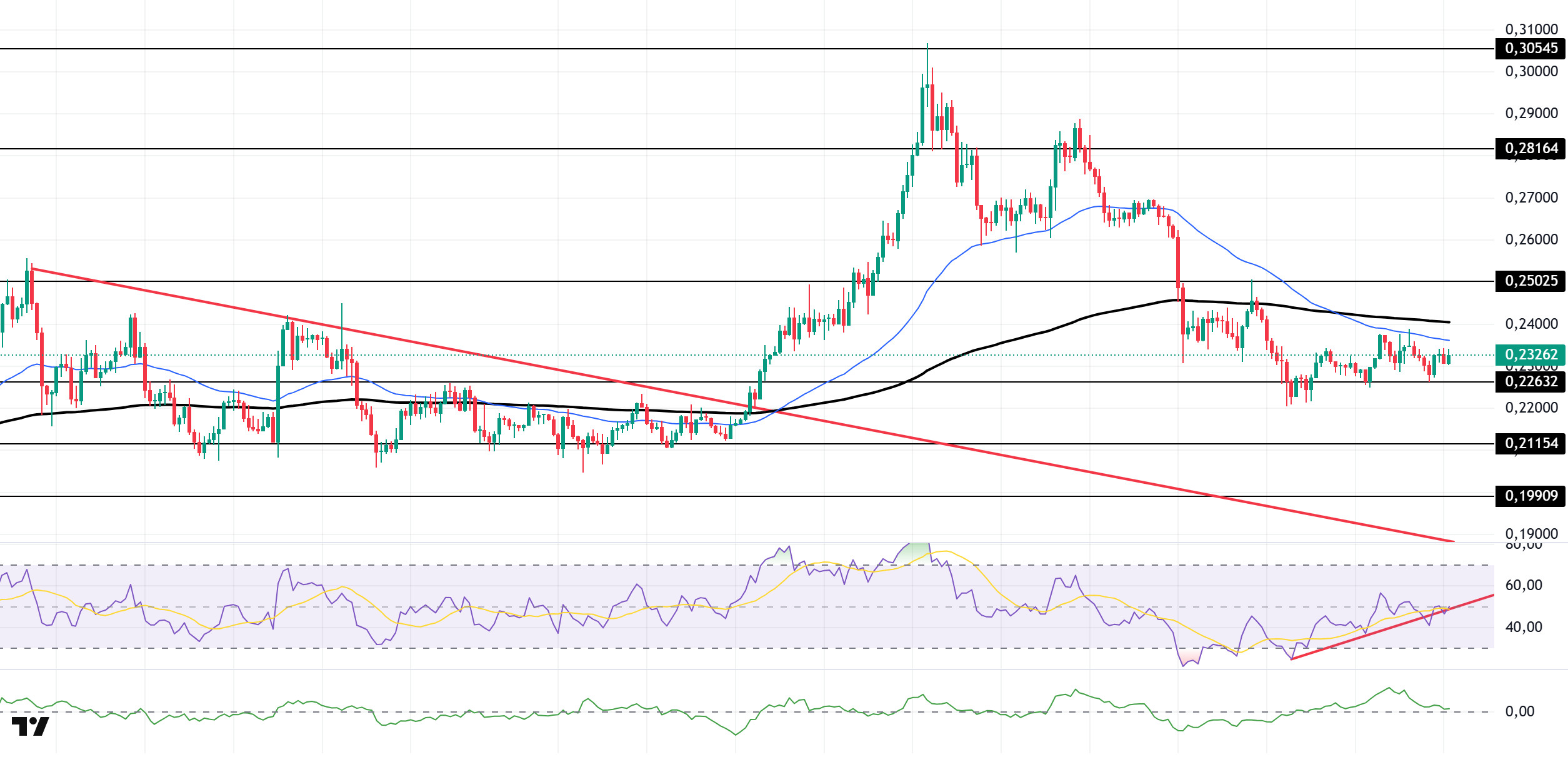Click the 0,30000 price axis label

[x=1531, y=71]
